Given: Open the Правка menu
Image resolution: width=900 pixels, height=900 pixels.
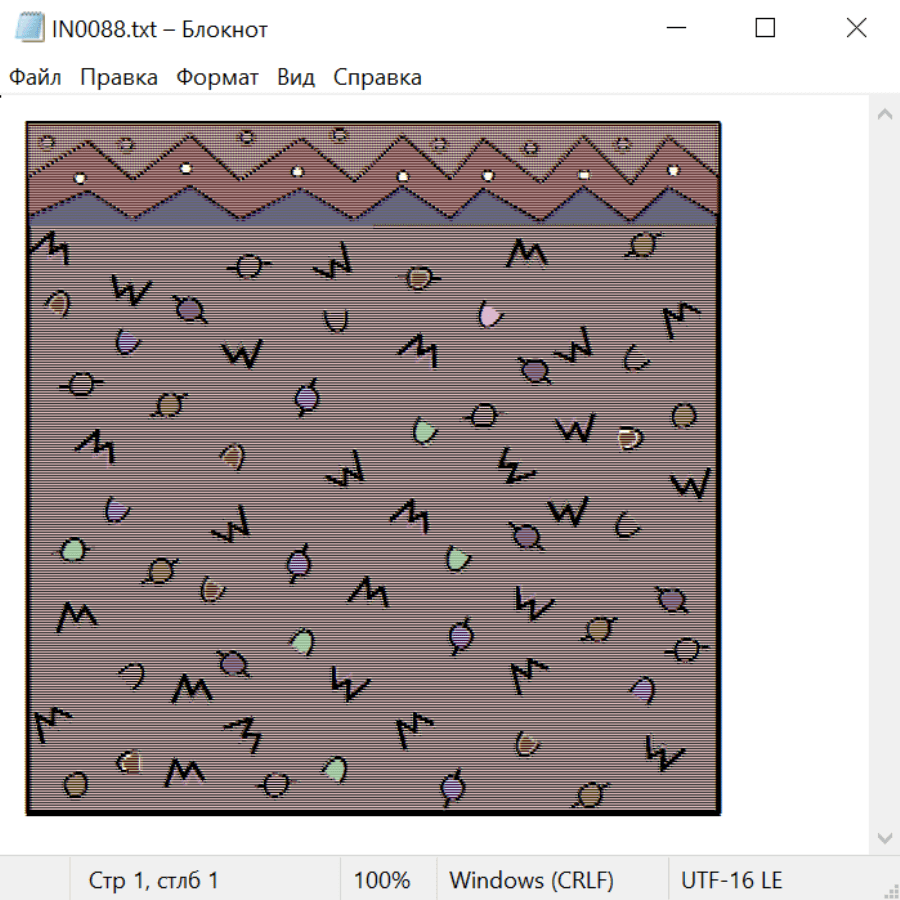Looking at the screenshot, I should 118,77.
